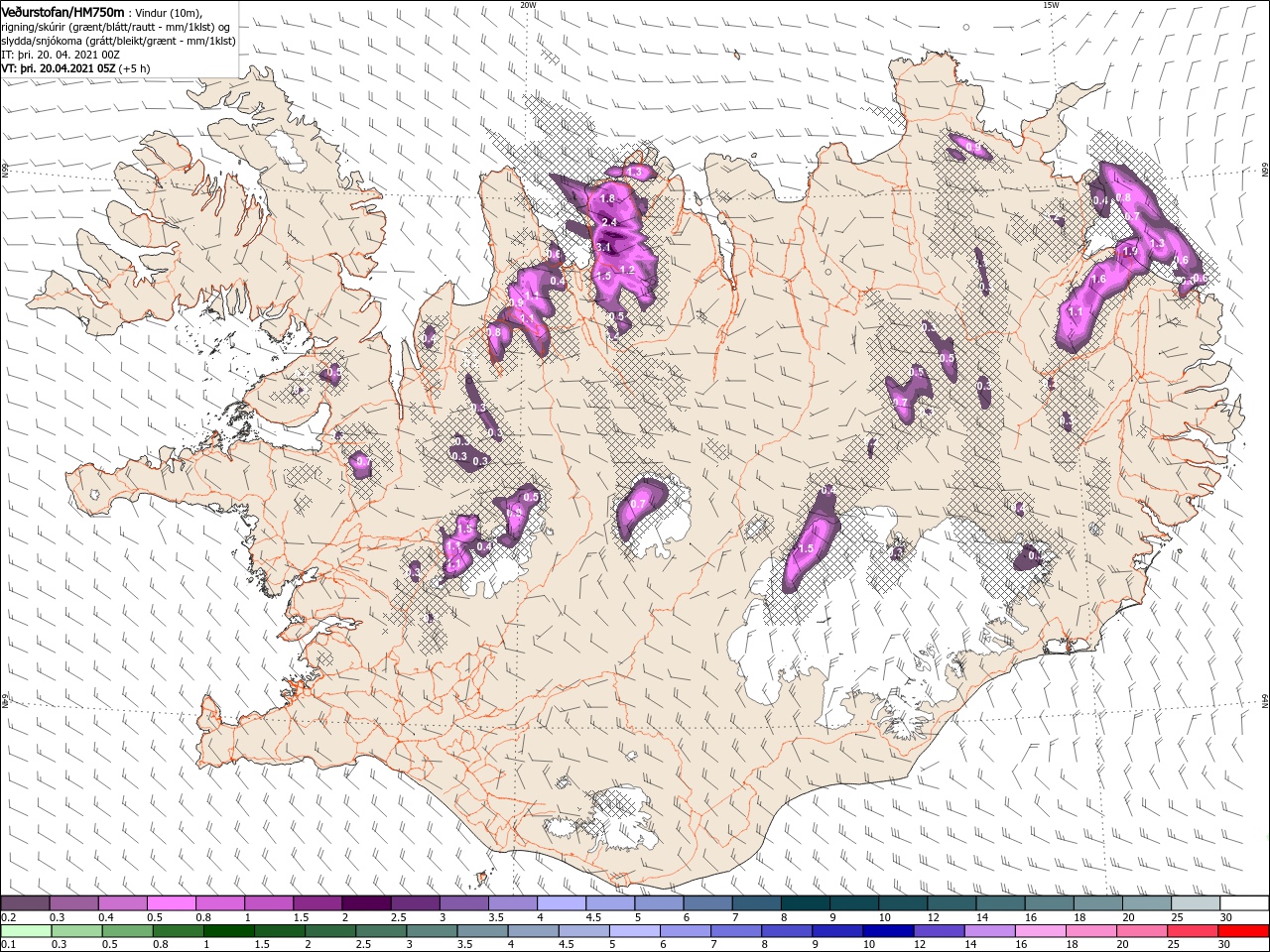Select snow scale swatch between 0.5 and 0.8

[x=171, y=903]
